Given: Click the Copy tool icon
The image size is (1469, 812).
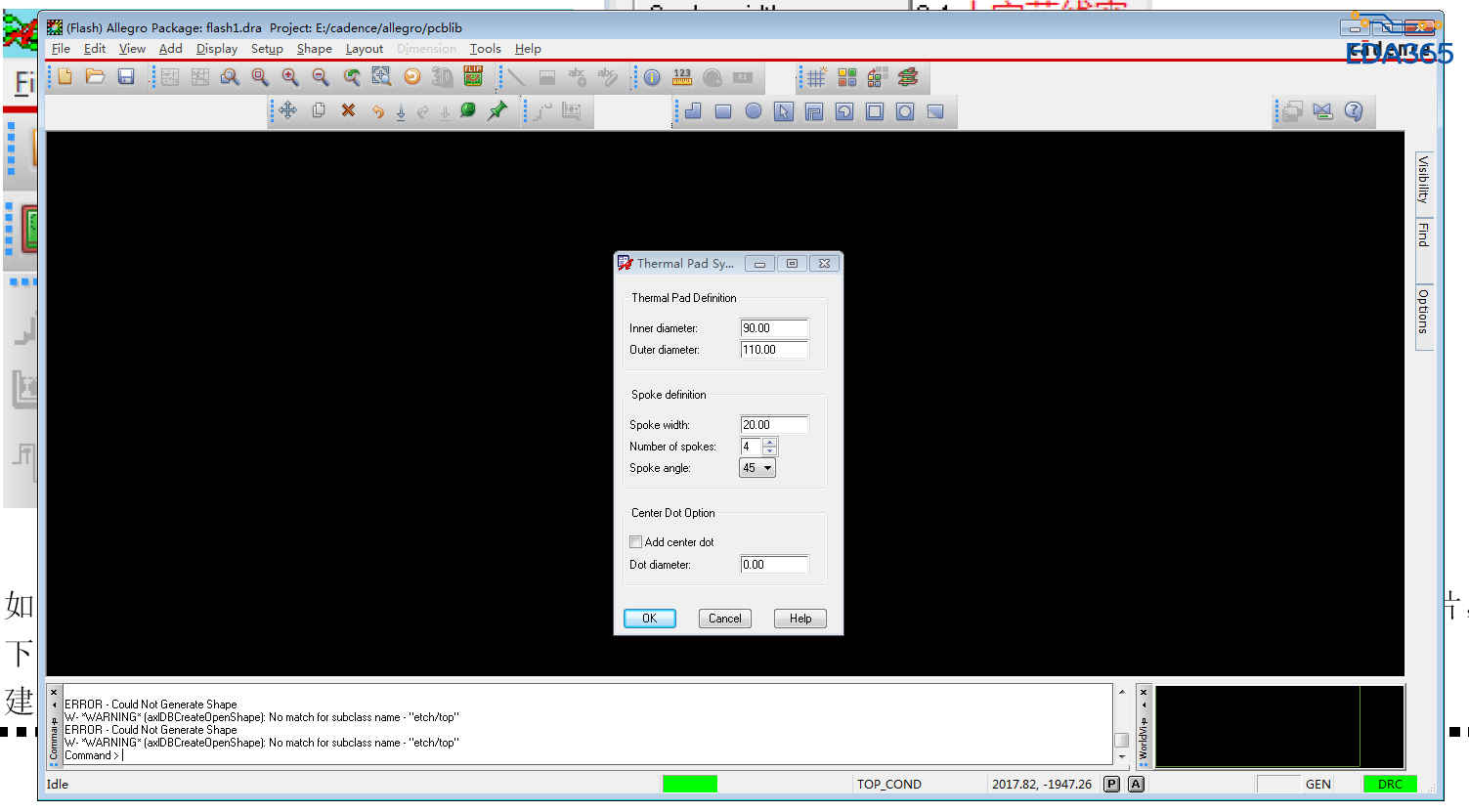Looking at the screenshot, I should [x=318, y=110].
